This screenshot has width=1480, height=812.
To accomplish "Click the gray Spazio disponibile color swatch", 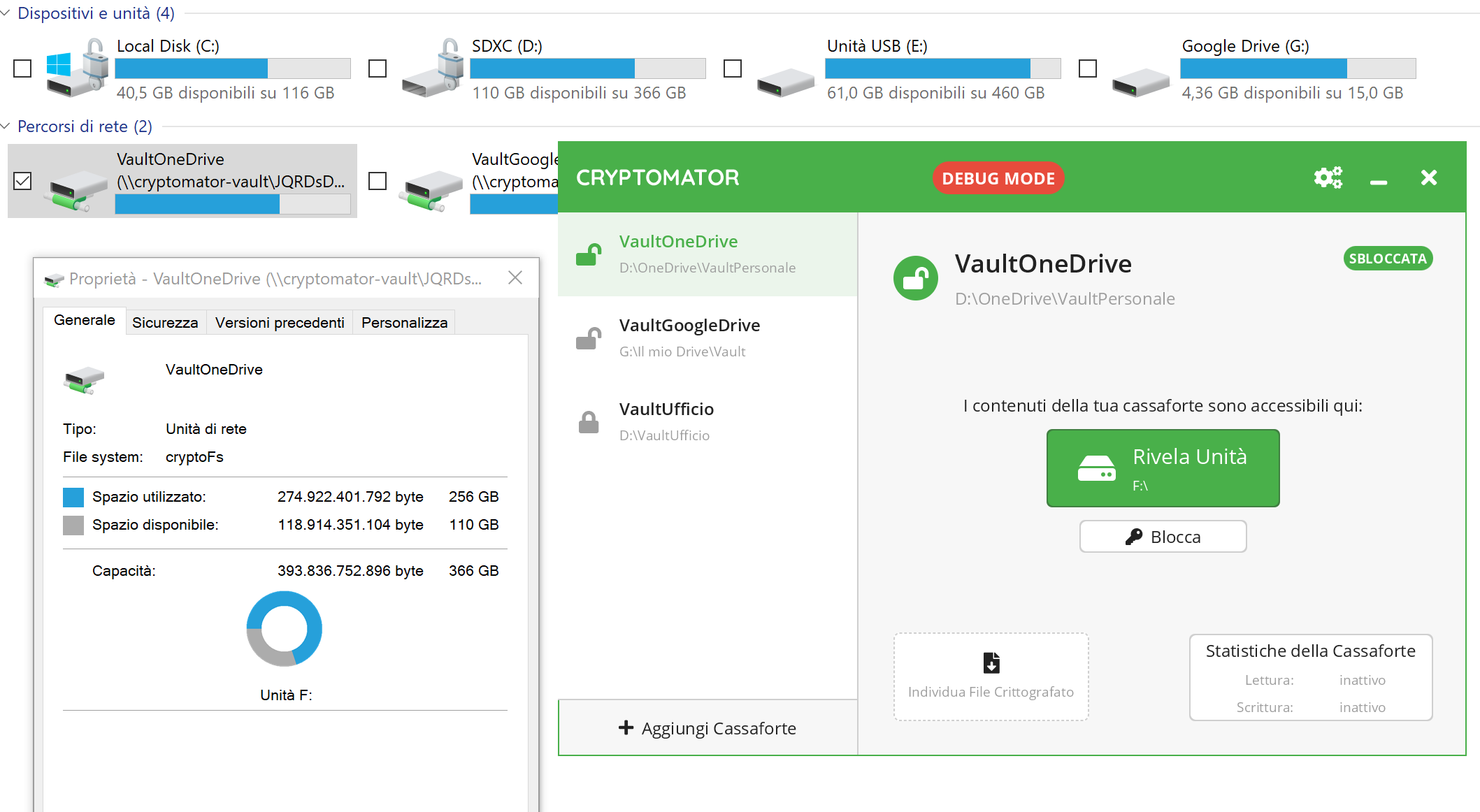I will tap(73, 525).
